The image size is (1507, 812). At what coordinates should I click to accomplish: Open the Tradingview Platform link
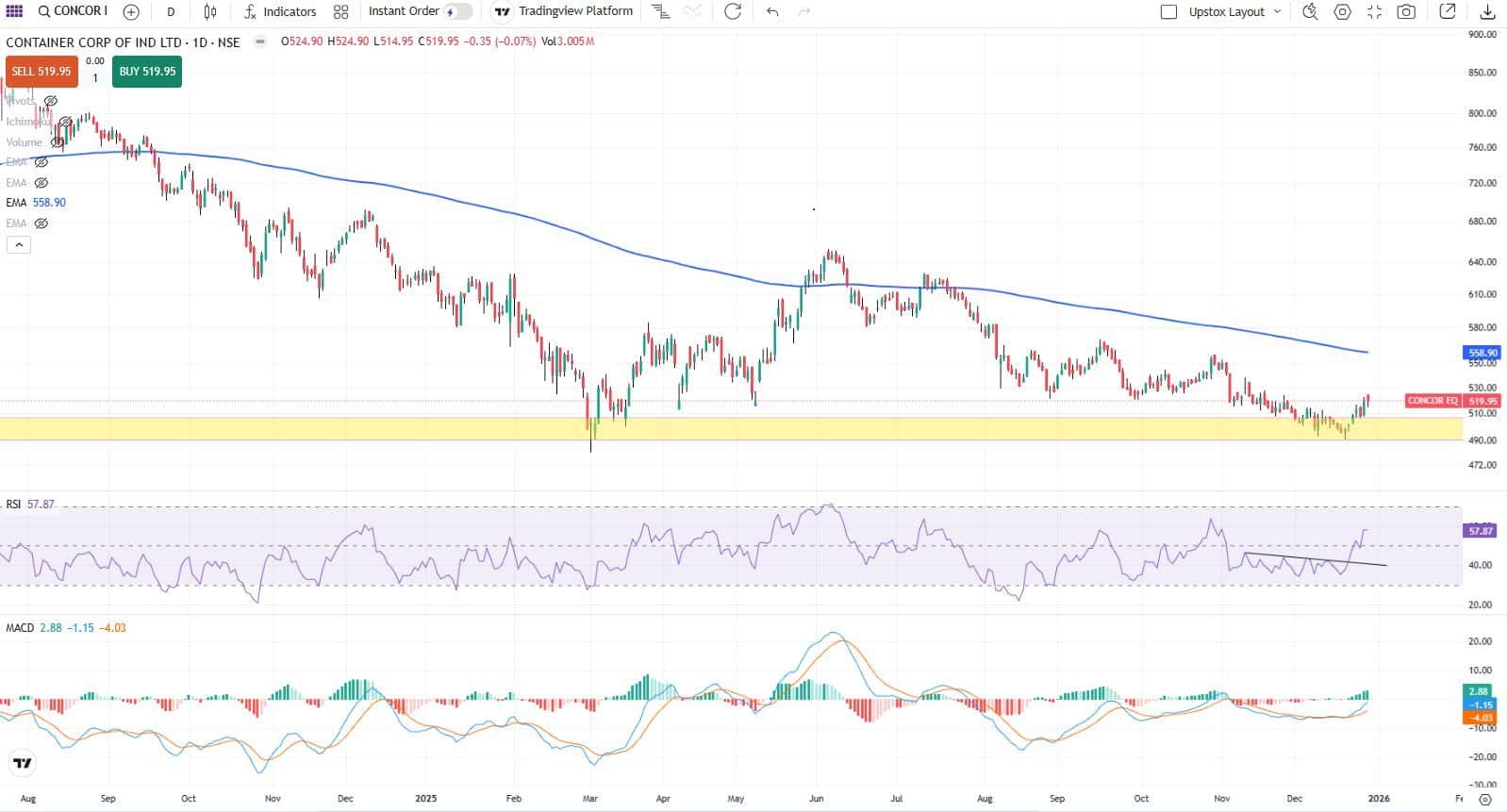565,11
